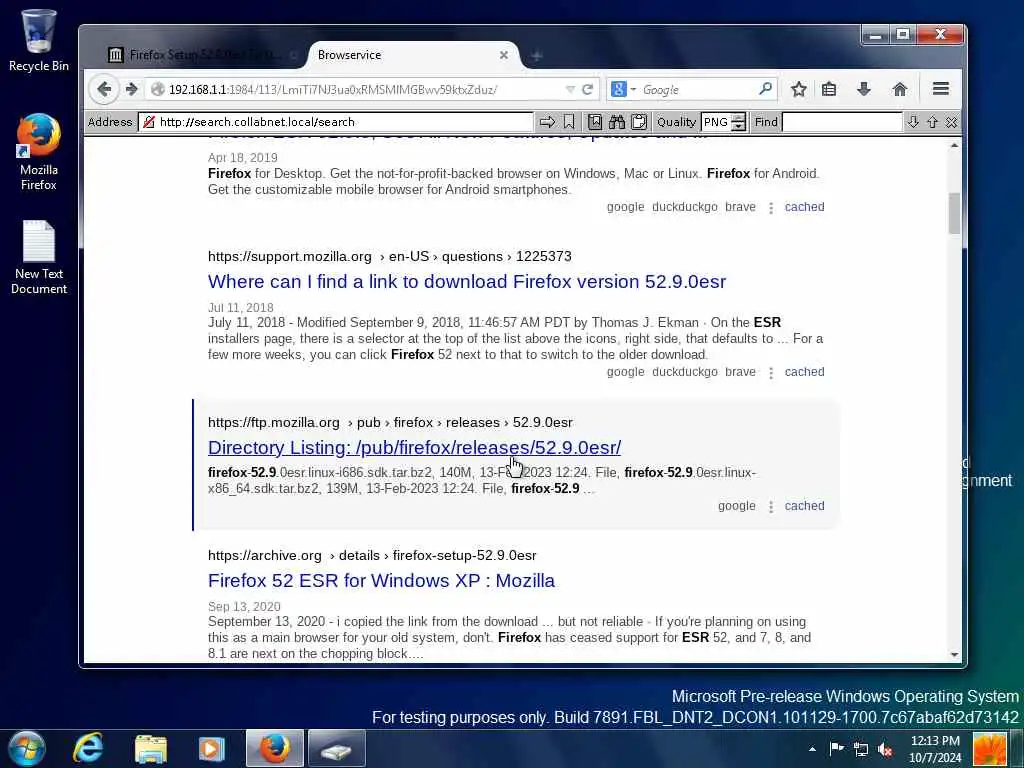Click the magnifier icon in the Google search box
1024x768 pixels.
click(765, 89)
